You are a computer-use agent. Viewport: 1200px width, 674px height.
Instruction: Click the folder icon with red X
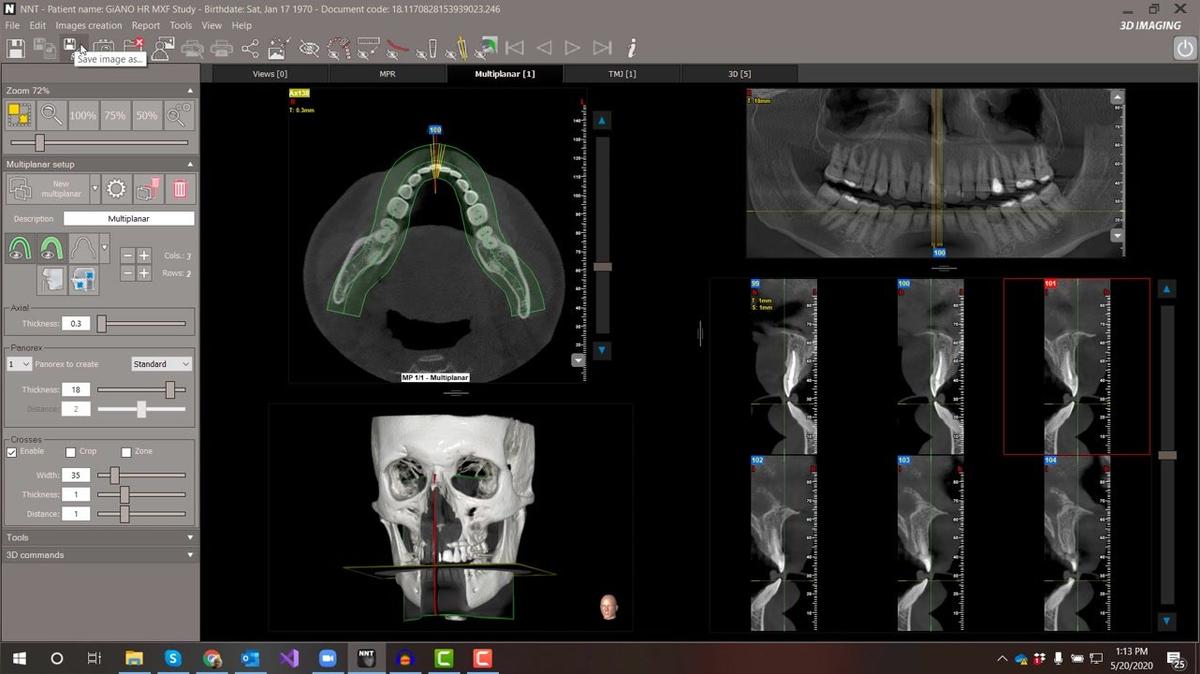click(x=132, y=47)
